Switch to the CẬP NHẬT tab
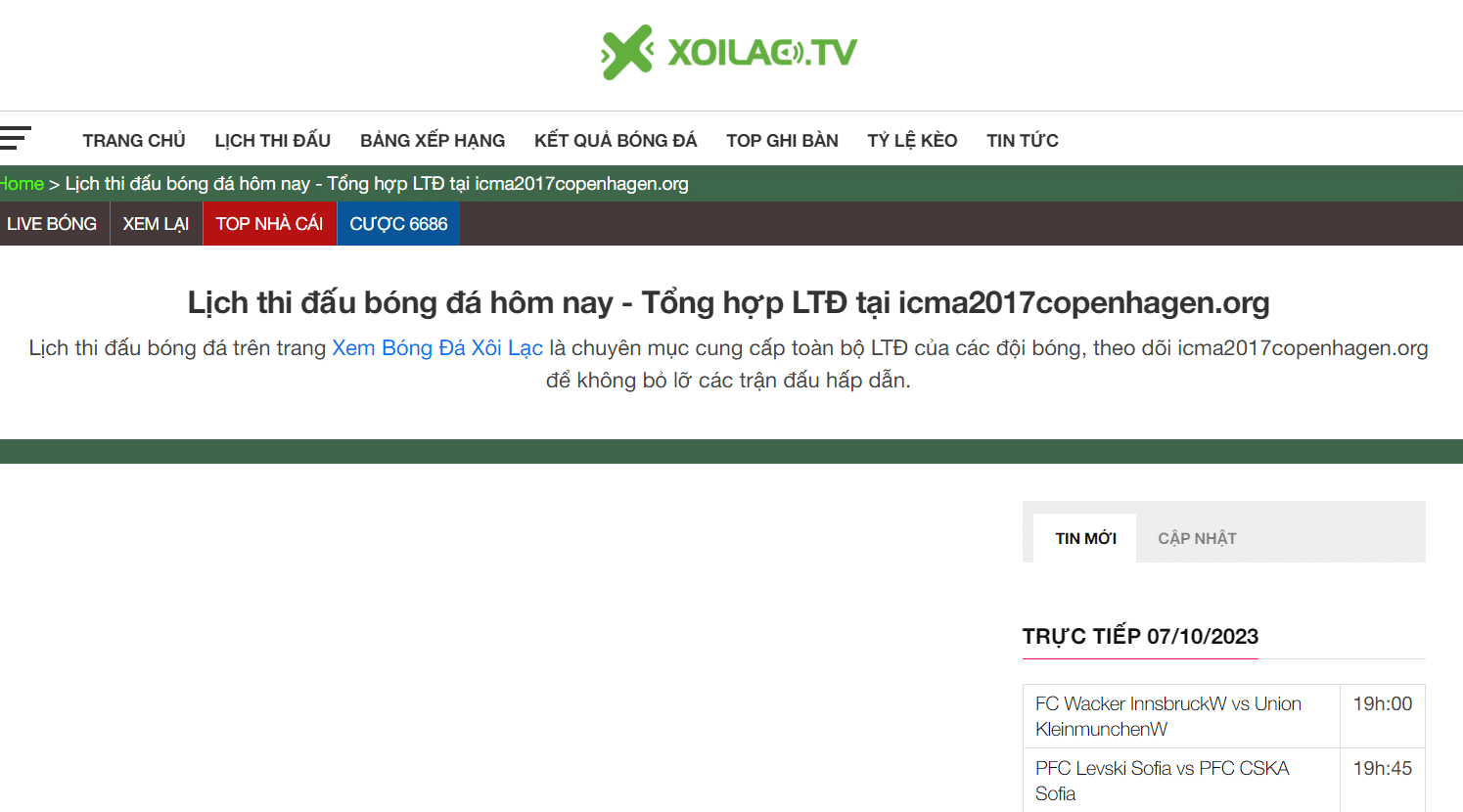Screen dimensions: 1463x812 pos(1197,538)
